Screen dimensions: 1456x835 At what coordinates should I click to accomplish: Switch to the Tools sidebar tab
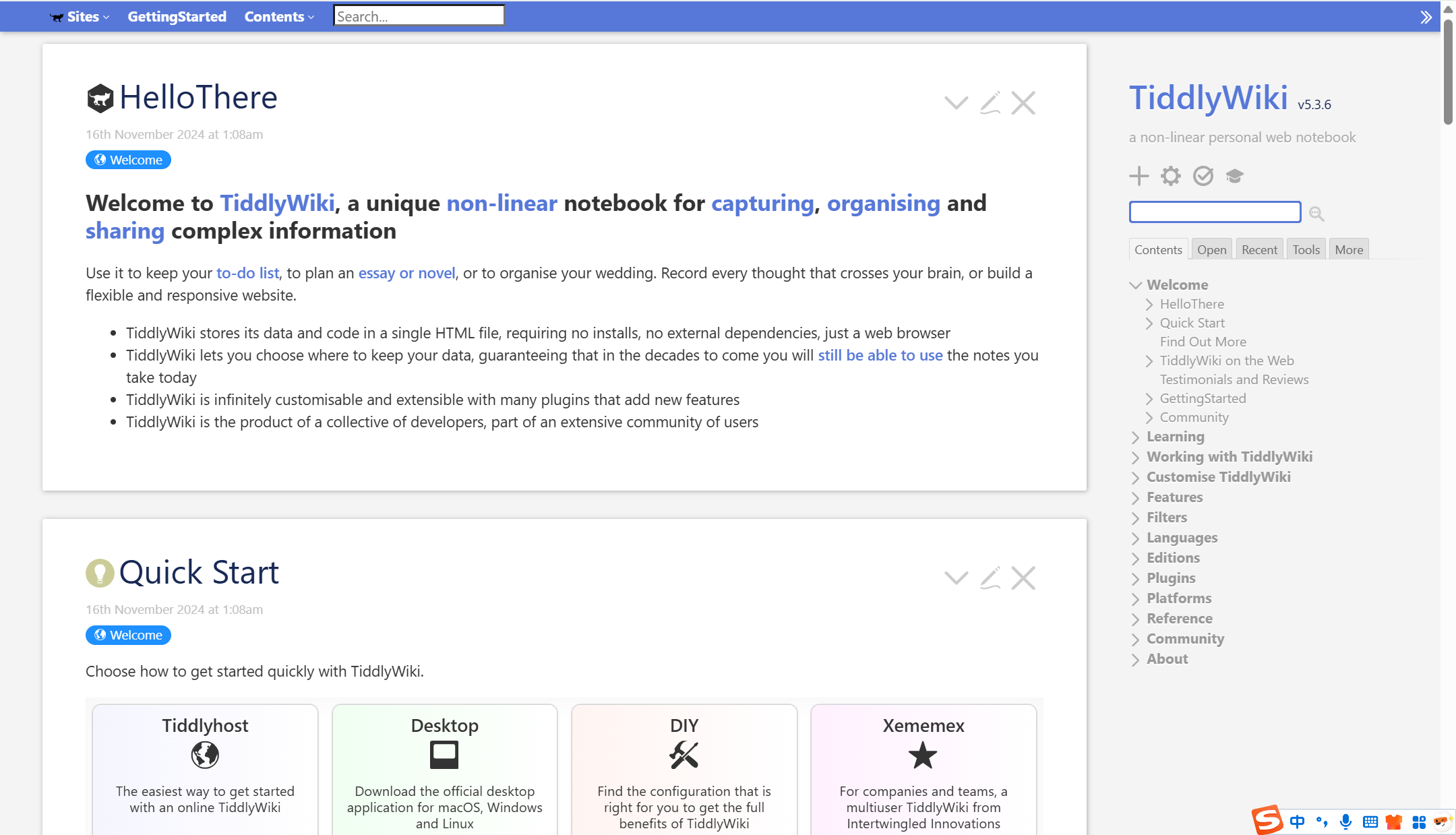pos(1306,249)
